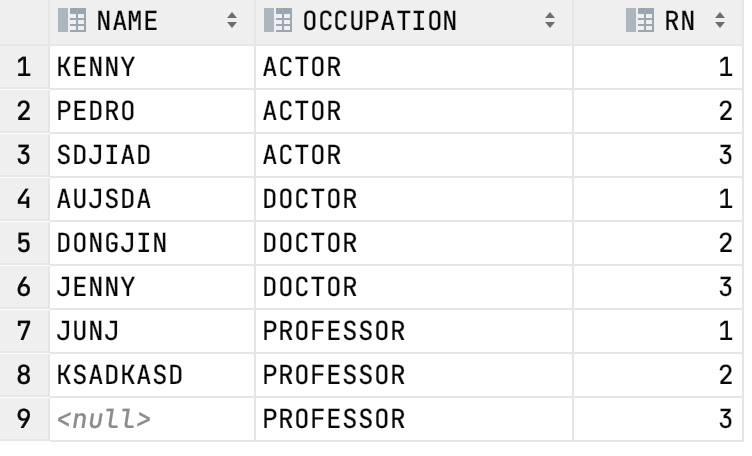This screenshot has height=456, width=752.
Task: Select the OCCUPATION column header
Action: click(x=414, y=22)
